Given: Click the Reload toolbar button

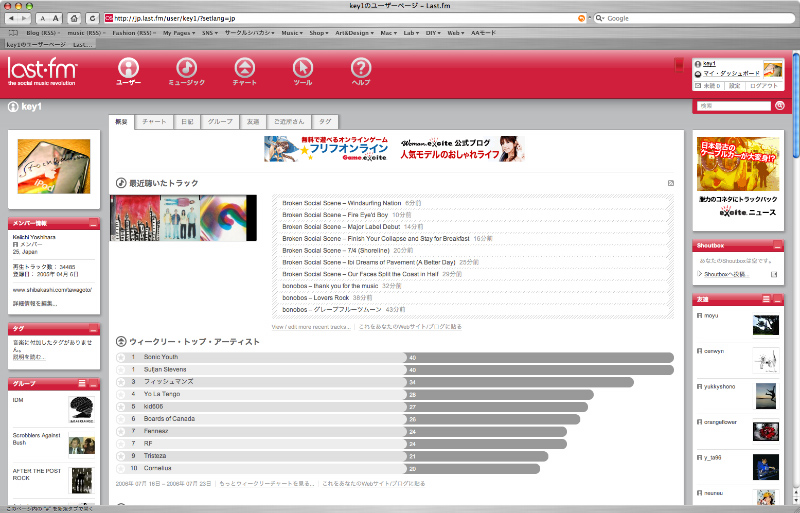Looking at the screenshot, I should pyautogui.click(x=92, y=18).
